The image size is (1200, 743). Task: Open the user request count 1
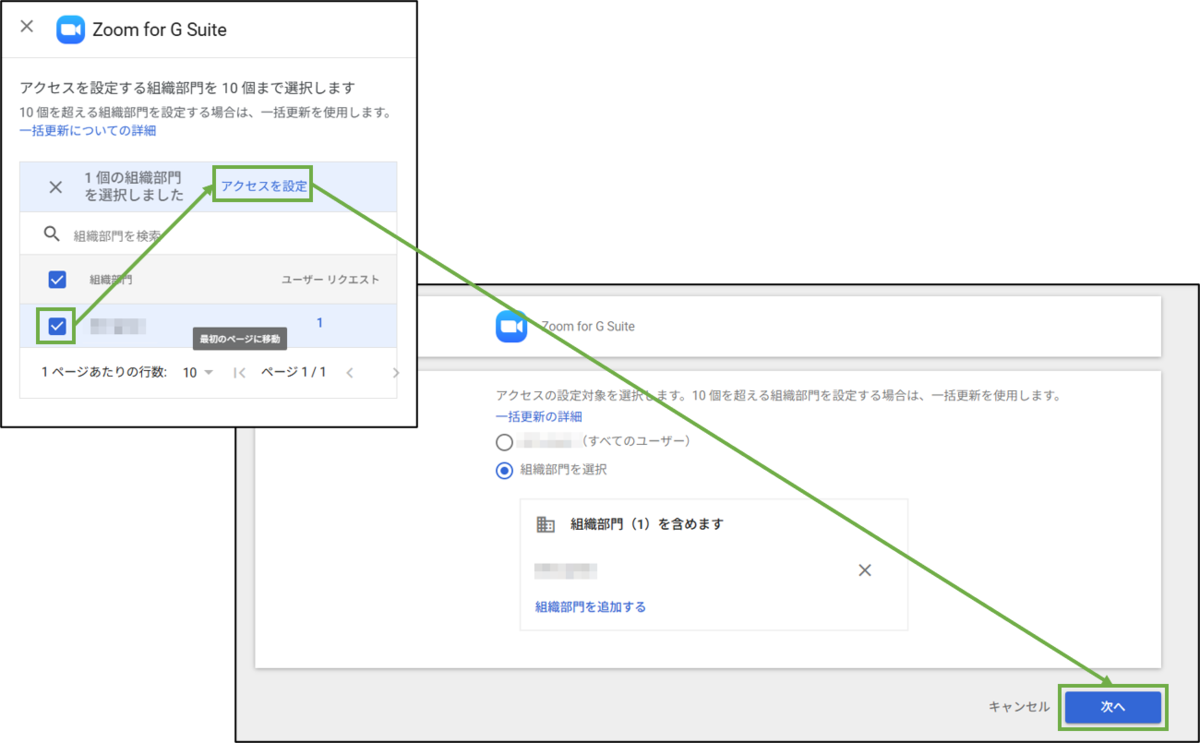pos(320,323)
